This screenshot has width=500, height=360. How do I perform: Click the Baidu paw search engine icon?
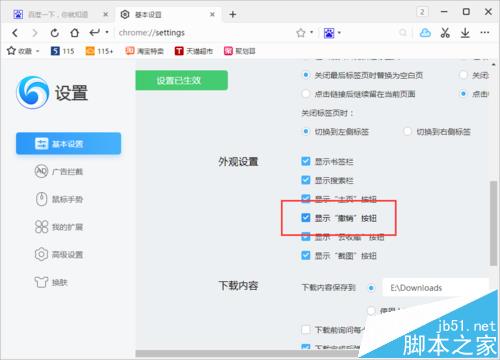click(x=329, y=33)
